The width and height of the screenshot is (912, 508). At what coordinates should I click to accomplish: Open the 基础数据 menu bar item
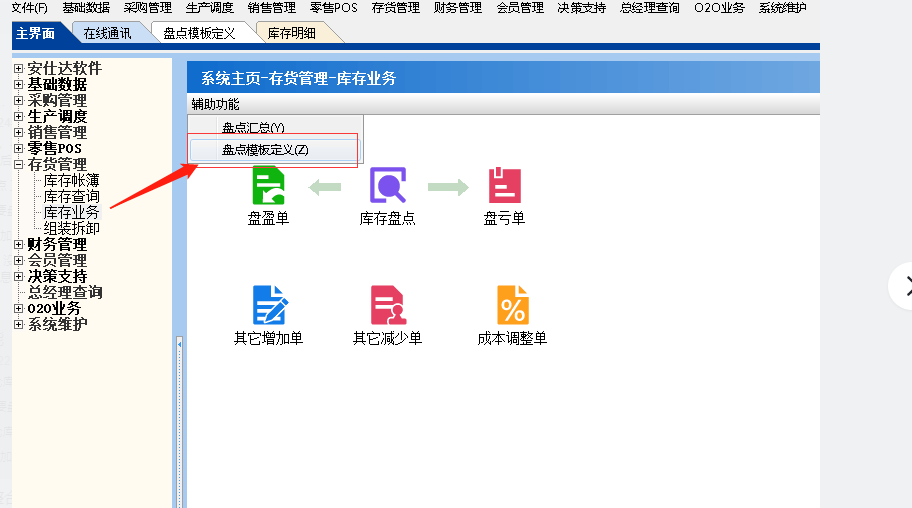point(86,8)
